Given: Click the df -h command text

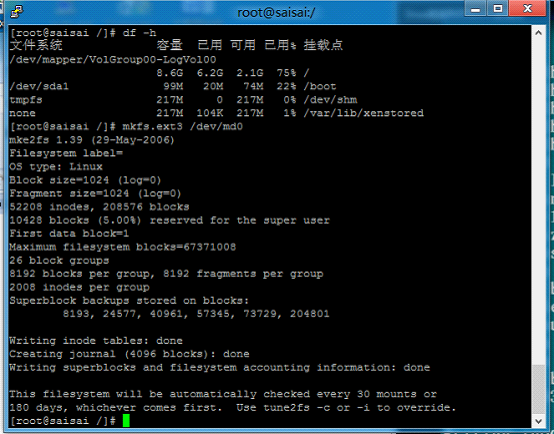Looking at the screenshot, I should click(139, 33).
